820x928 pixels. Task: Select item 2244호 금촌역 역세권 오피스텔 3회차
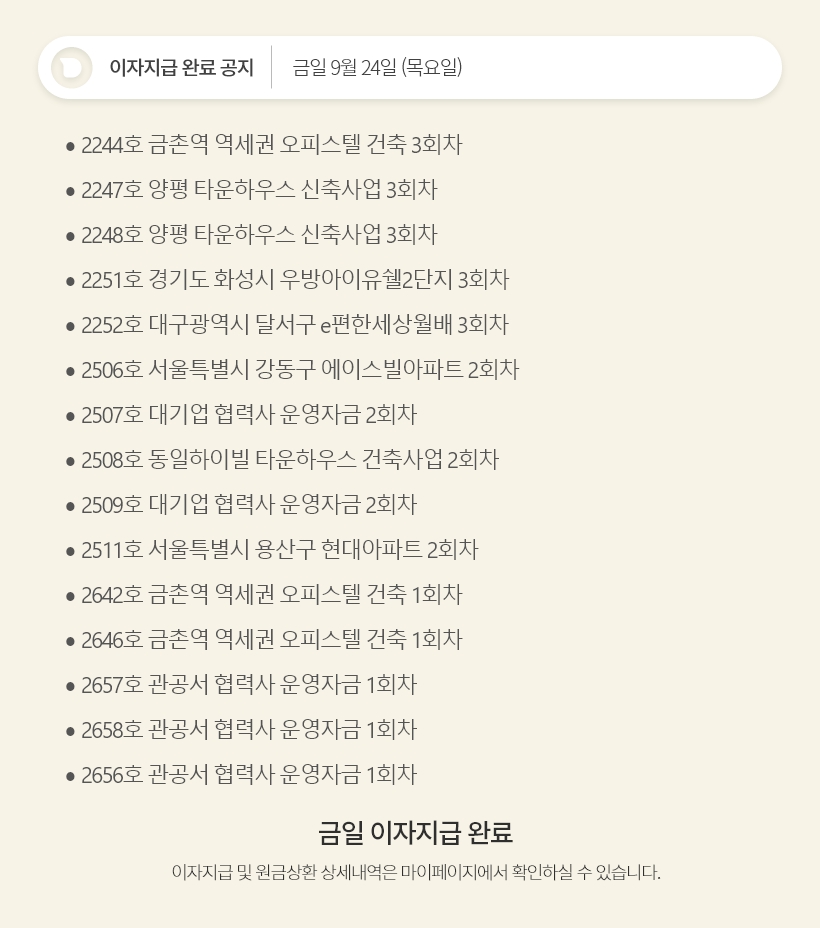(x=271, y=145)
